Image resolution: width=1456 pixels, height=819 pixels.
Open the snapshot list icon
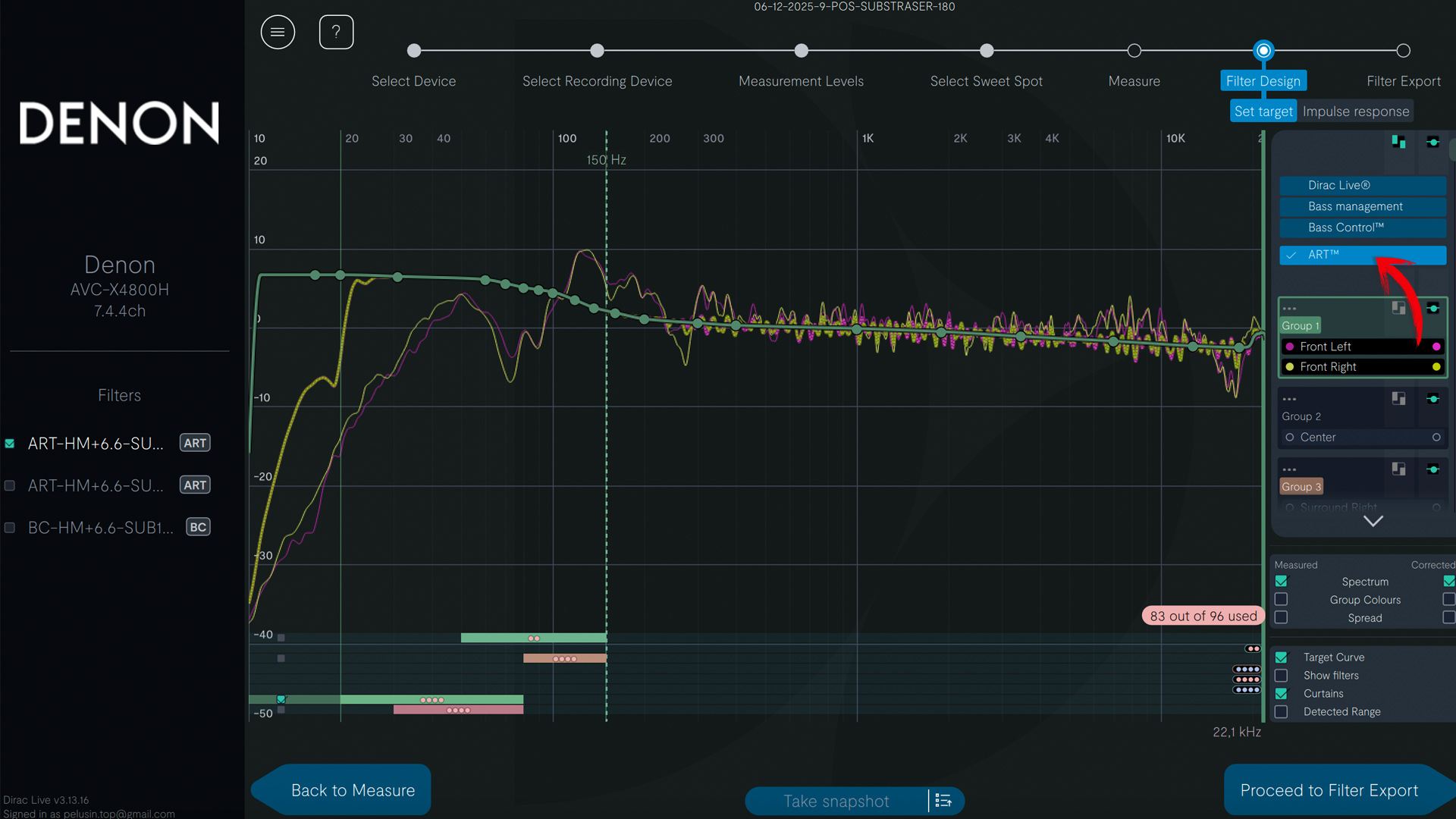(943, 801)
